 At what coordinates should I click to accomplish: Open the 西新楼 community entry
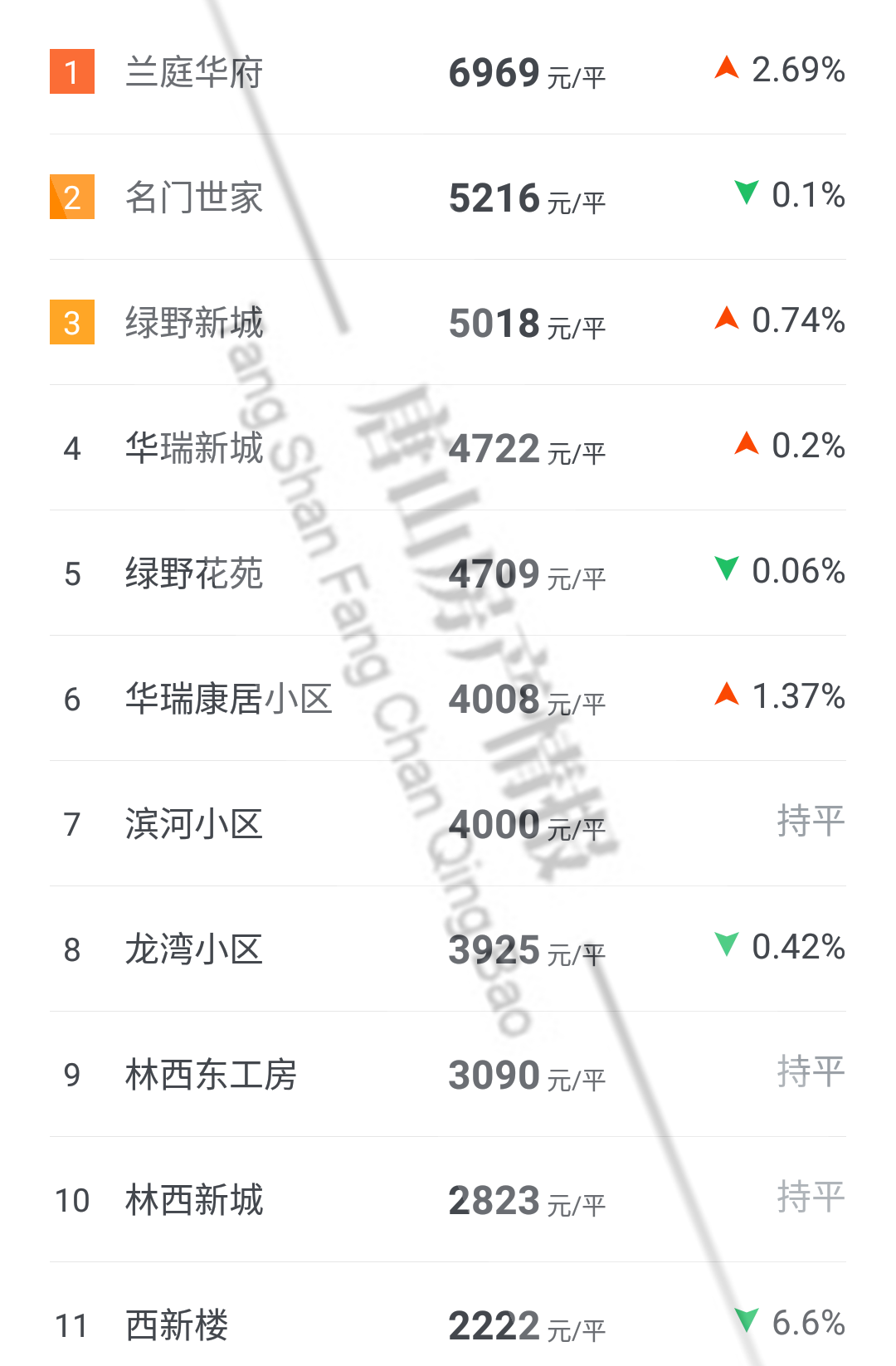pos(177,1325)
